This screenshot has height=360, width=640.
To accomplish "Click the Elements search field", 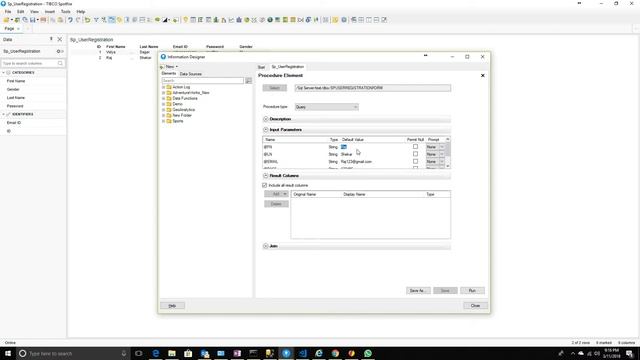I will (x=203, y=81).
